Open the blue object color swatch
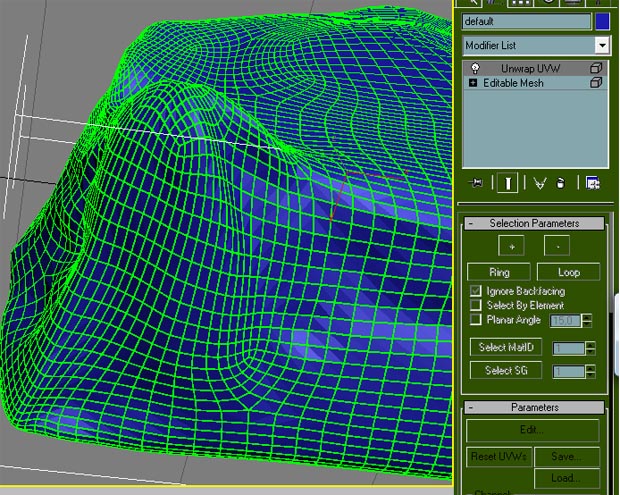Screen dimensions: 620x495 pyautogui.click(x=602, y=21)
